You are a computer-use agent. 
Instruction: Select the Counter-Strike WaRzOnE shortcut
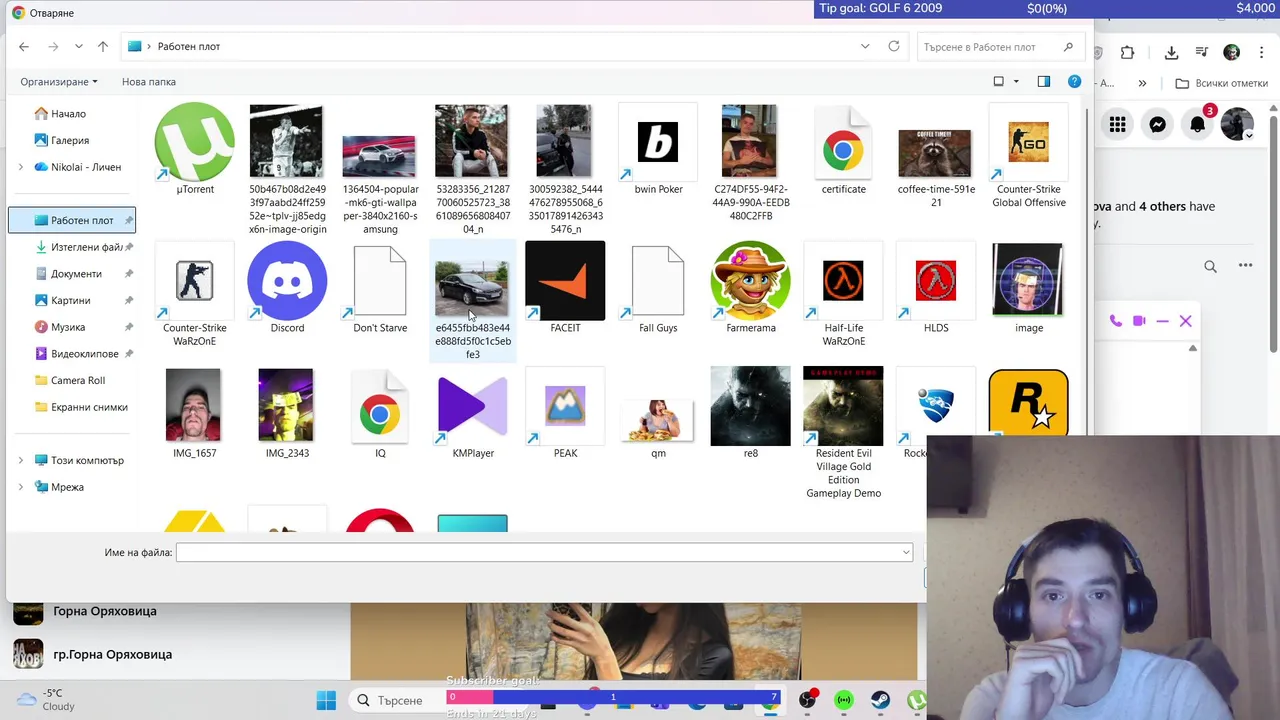195,281
